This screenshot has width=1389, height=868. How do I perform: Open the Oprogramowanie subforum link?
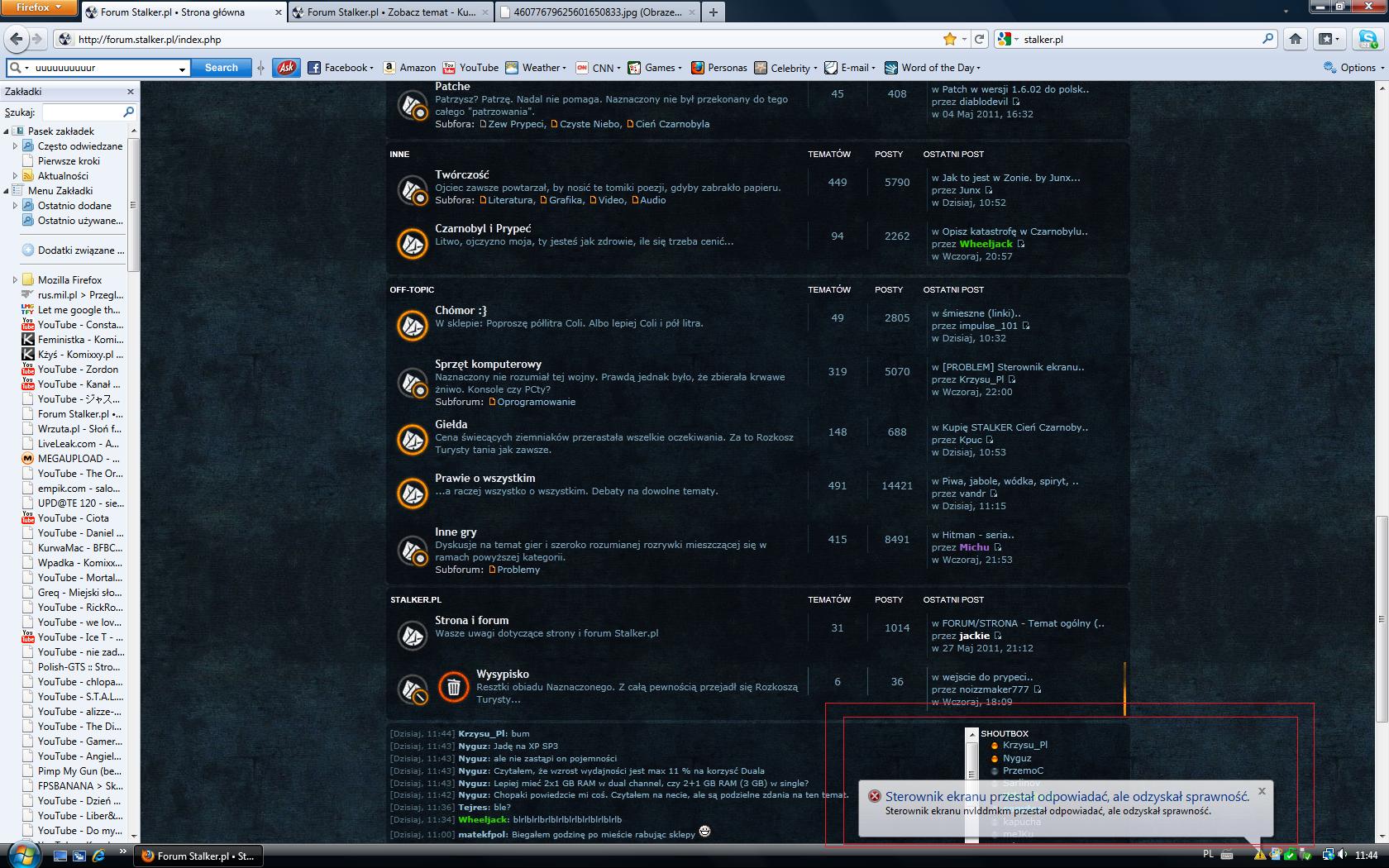point(536,402)
